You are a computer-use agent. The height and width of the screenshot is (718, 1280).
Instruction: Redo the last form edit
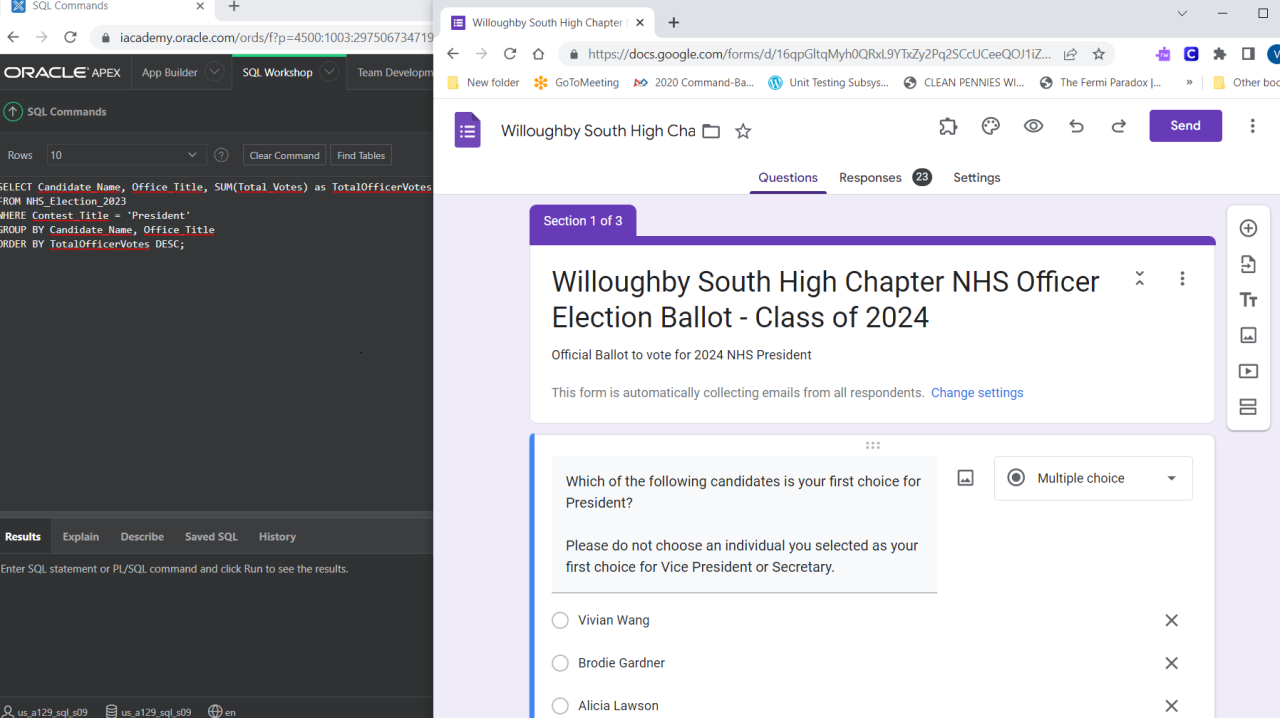point(1119,126)
